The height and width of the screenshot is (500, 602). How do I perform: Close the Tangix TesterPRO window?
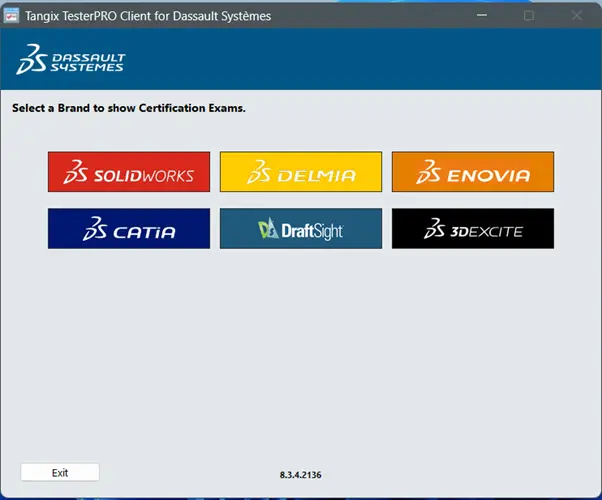point(576,15)
